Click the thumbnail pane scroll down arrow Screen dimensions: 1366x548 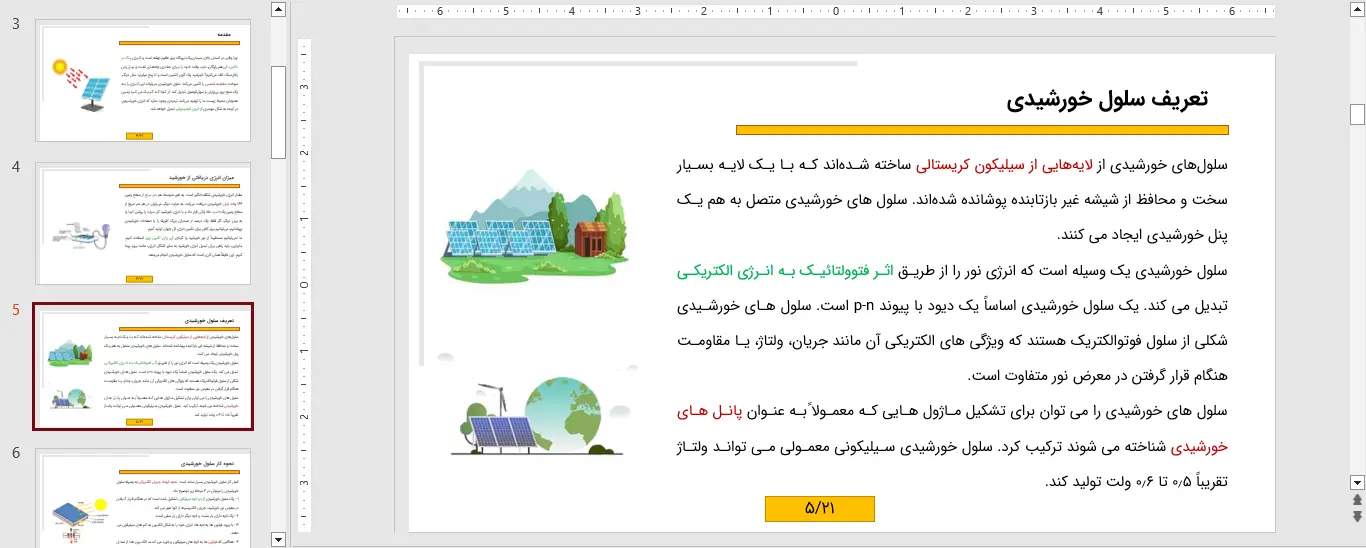pos(279,540)
